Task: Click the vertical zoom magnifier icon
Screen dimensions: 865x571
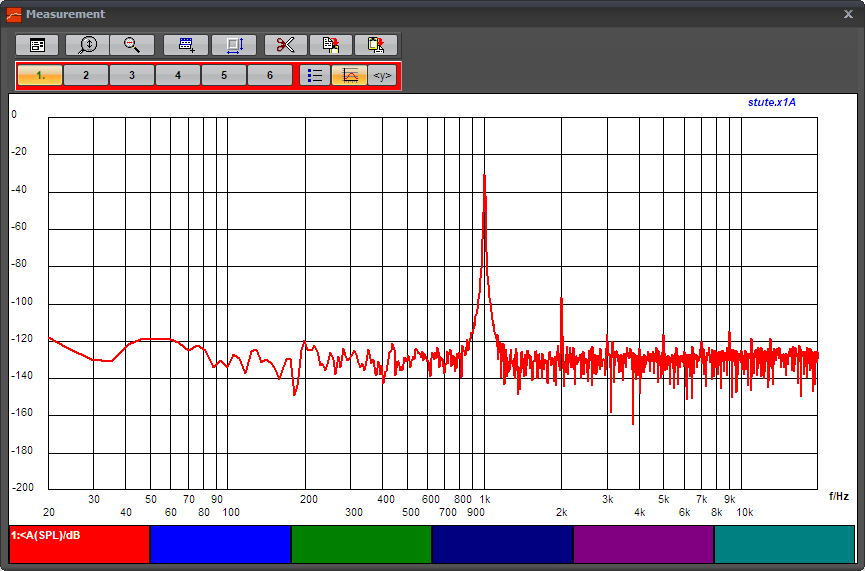Action: tap(87, 45)
